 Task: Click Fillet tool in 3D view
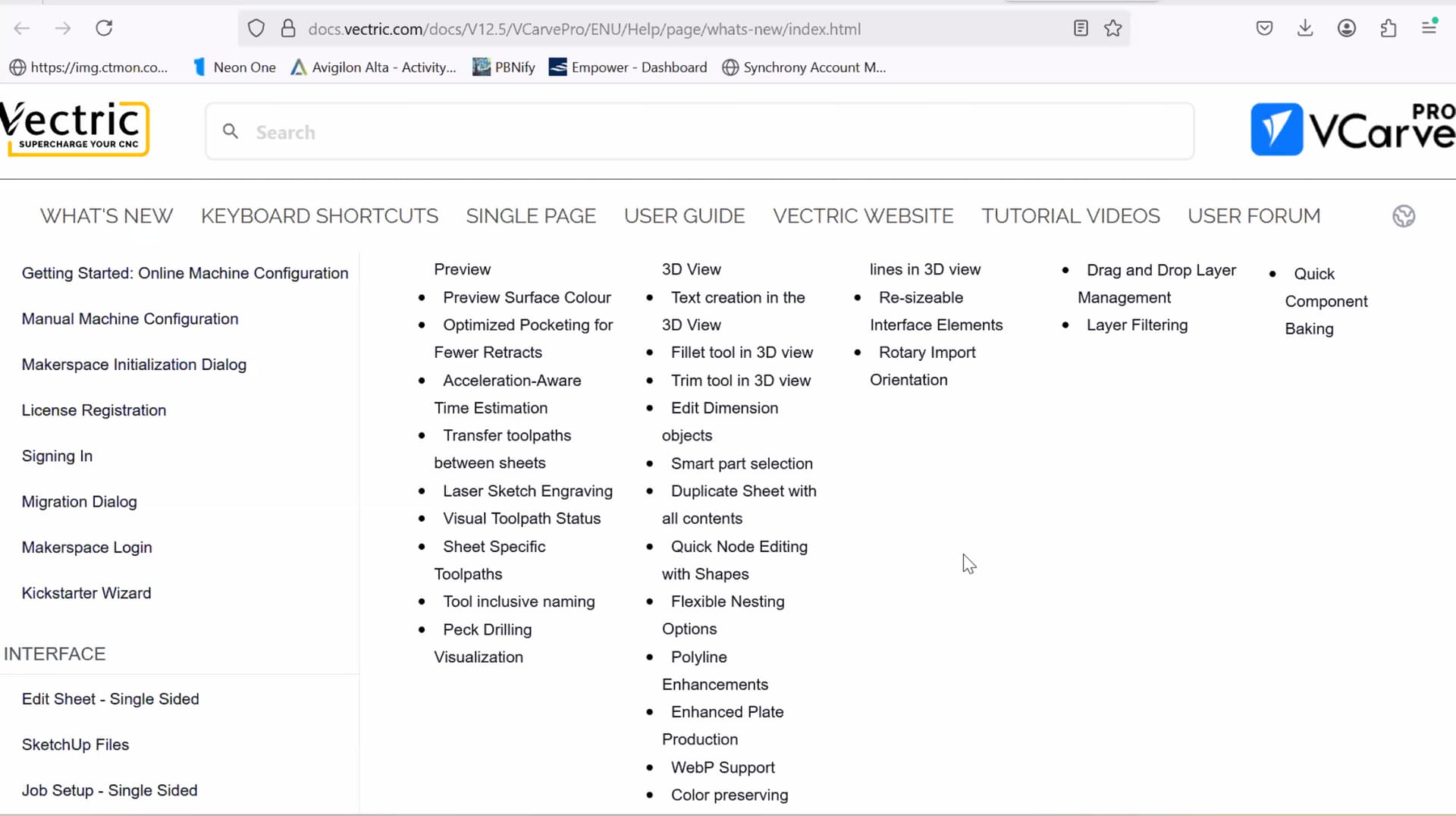[742, 353]
